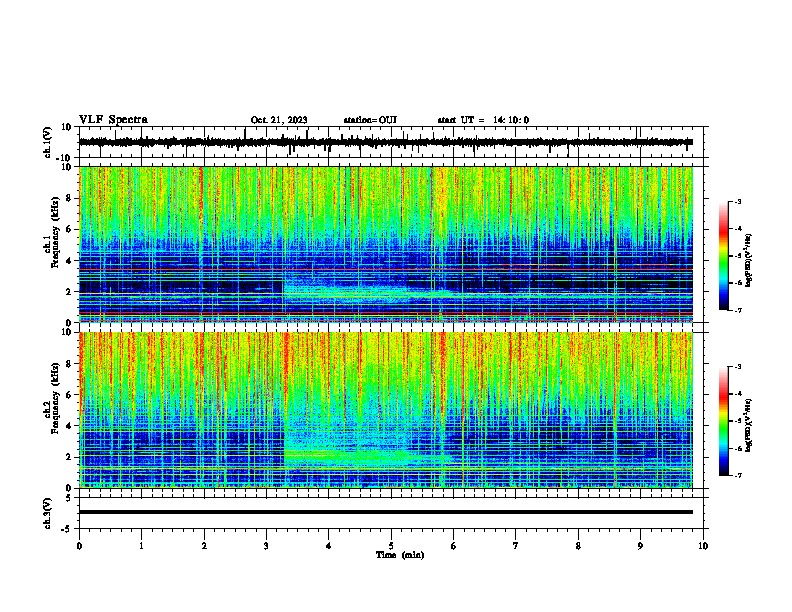Click tick label "7" on the time axis

[x=516, y=546]
